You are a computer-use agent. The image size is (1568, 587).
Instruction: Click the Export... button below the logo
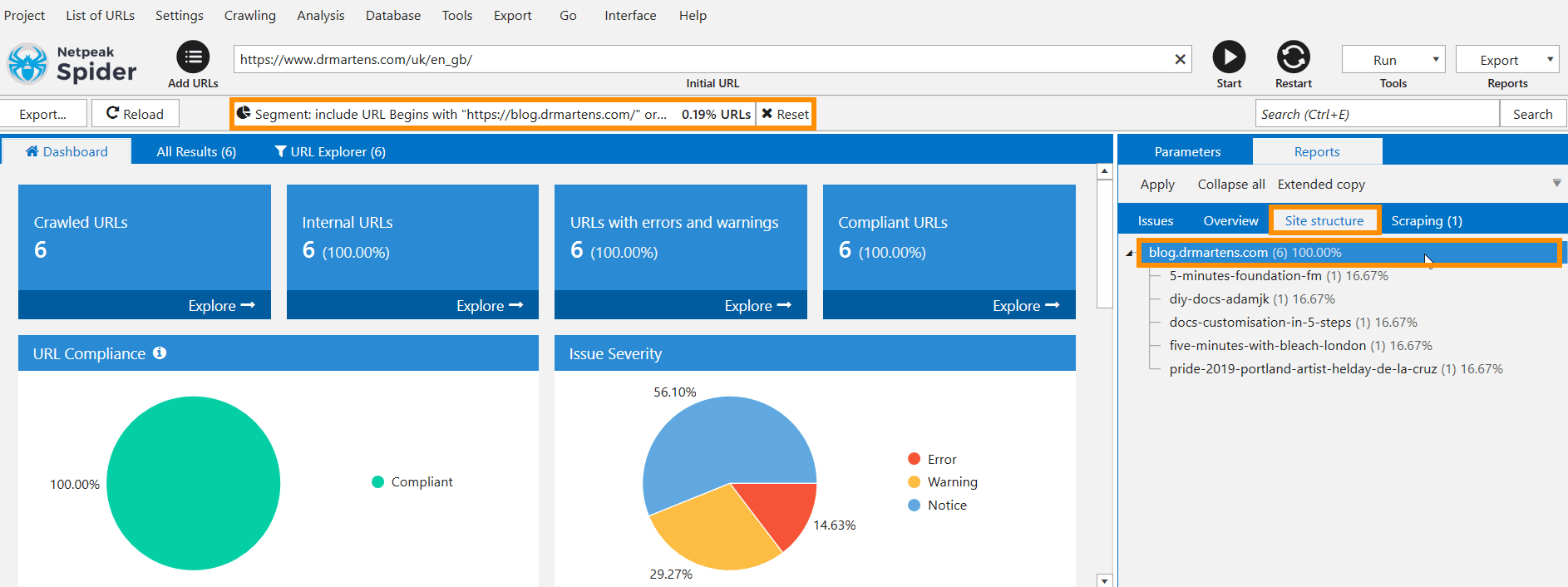[x=43, y=114]
